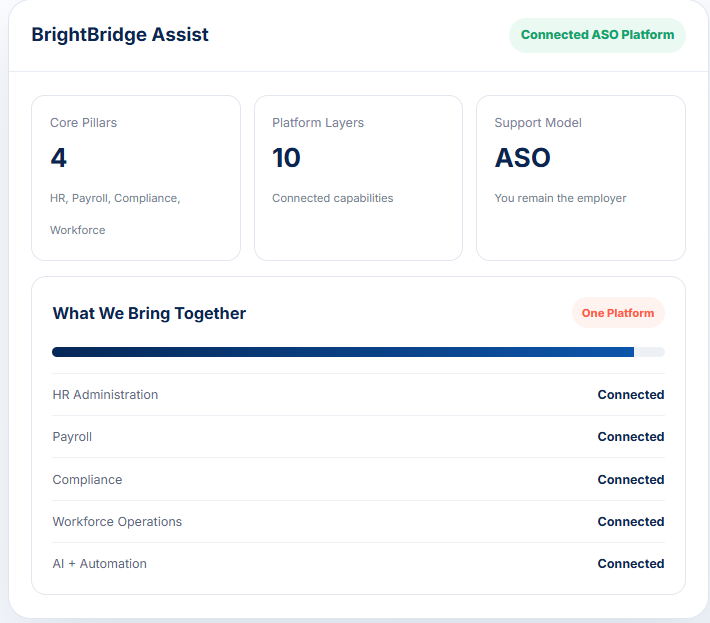Click the Connected ASO Platform badge
Screen dimensions: 710x623
coord(597,35)
